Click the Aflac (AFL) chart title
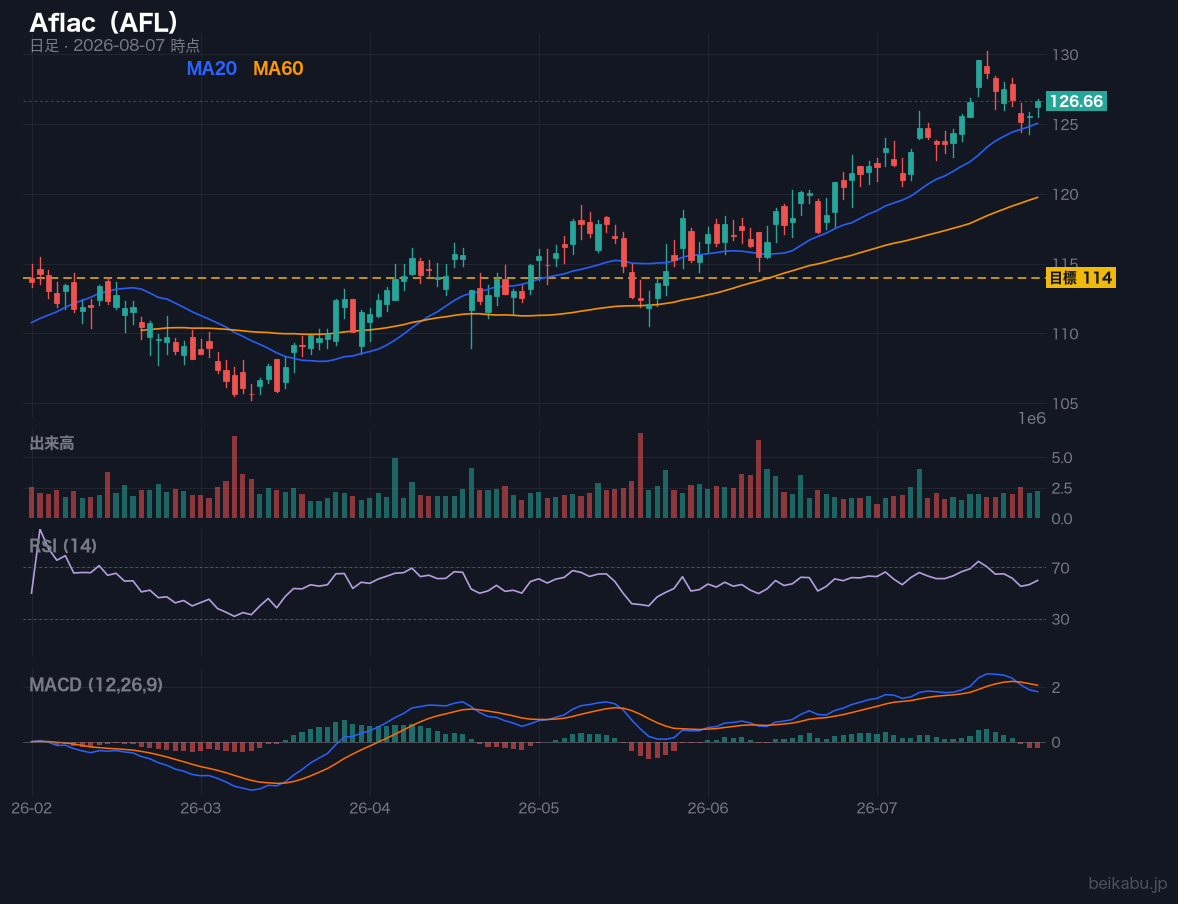The height and width of the screenshot is (904, 1178). (x=104, y=22)
